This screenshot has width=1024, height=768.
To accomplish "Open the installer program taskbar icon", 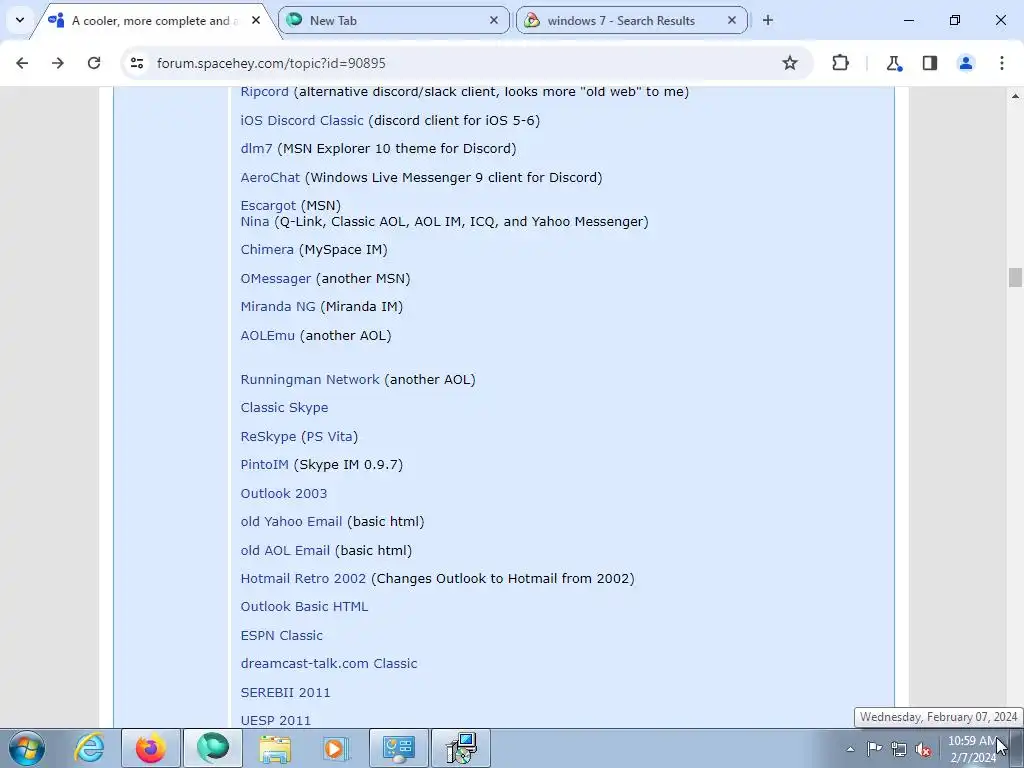I will tap(461, 748).
